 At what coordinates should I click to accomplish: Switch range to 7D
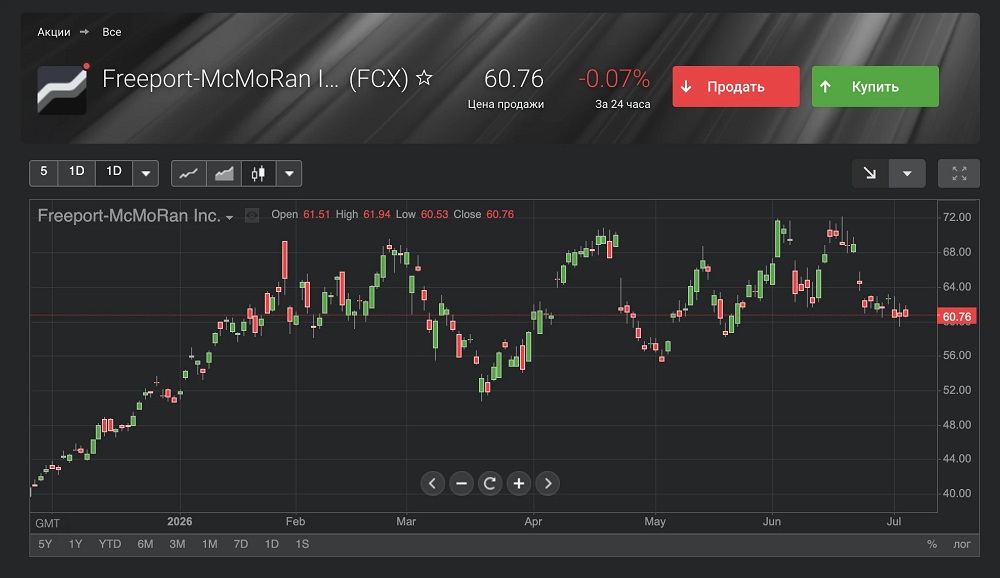coord(240,544)
